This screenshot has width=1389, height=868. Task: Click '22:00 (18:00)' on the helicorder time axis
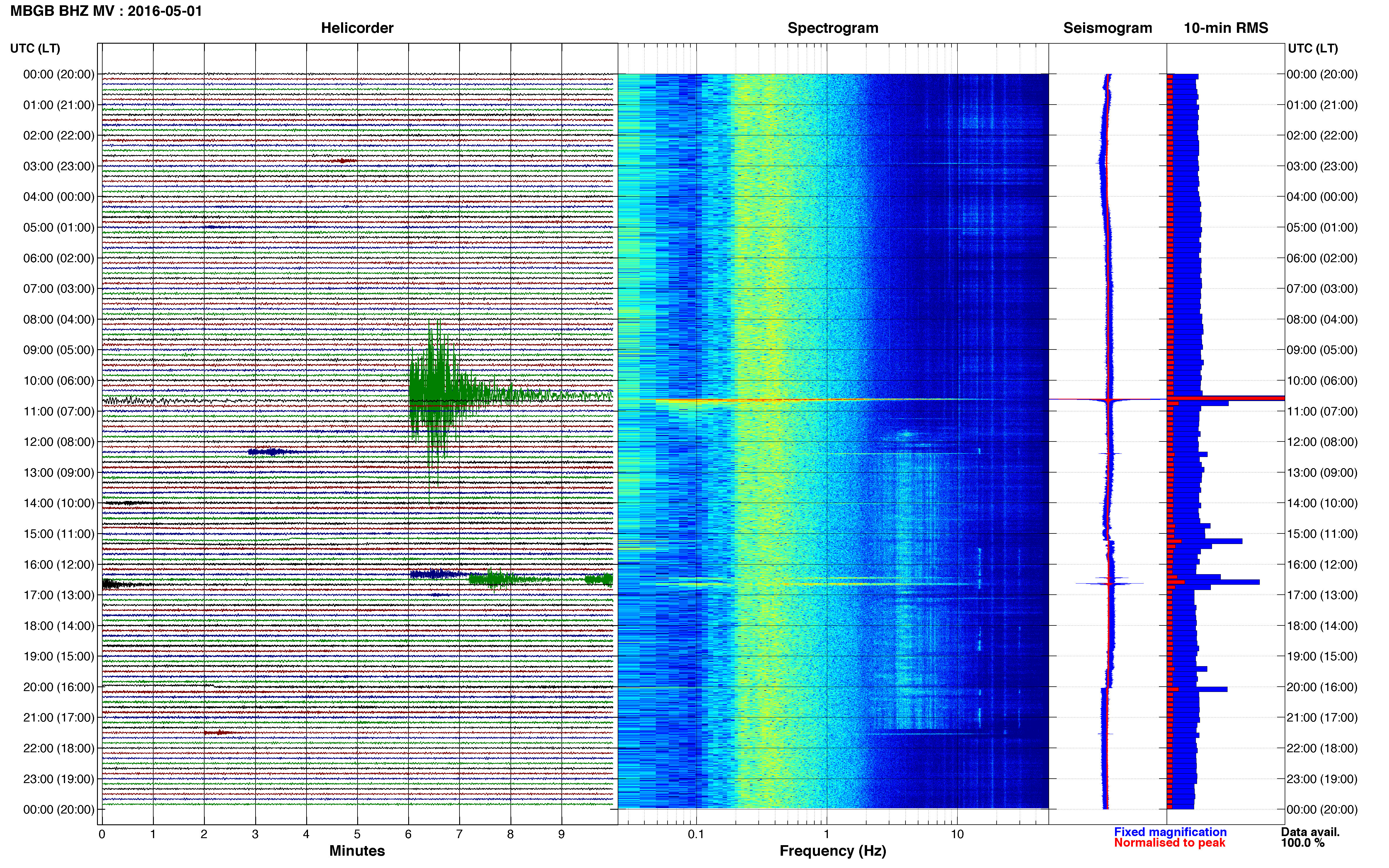click(59, 748)
